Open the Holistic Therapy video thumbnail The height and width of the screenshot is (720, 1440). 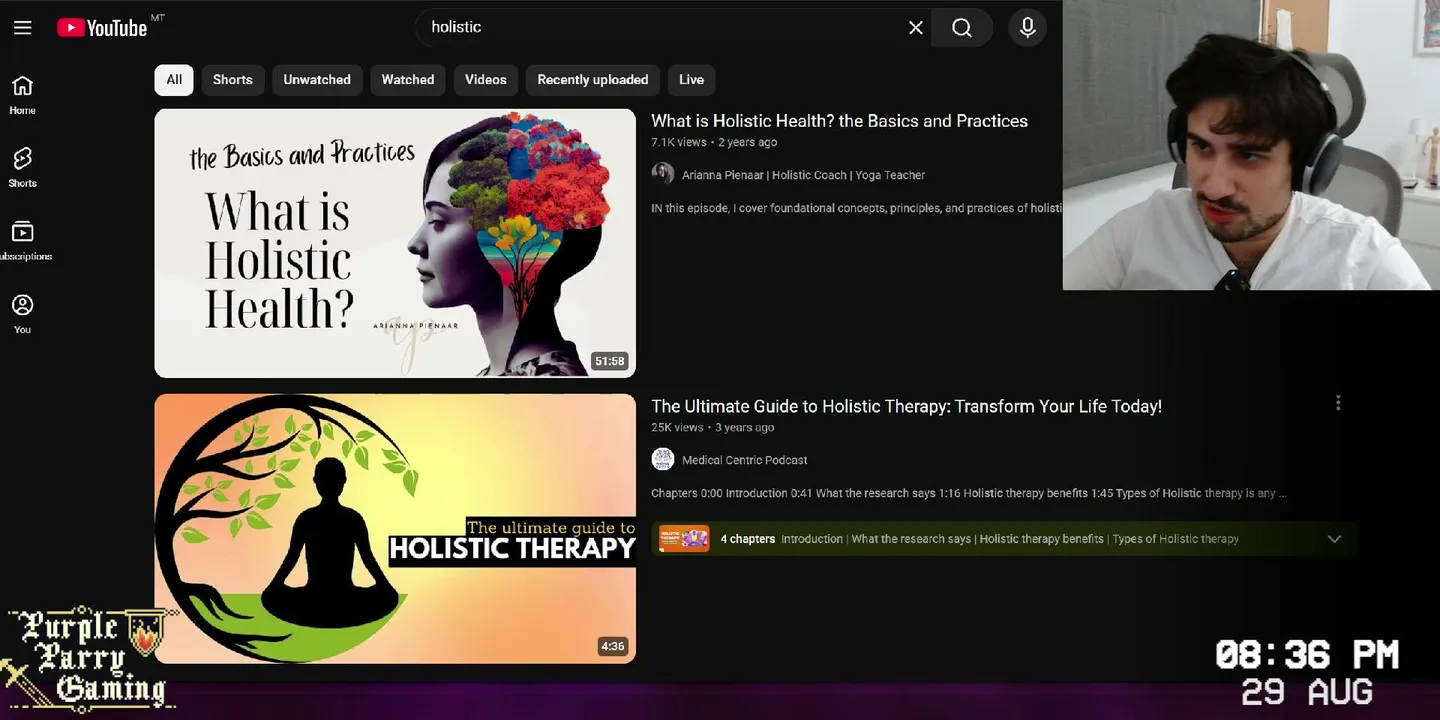pos(395,529)
